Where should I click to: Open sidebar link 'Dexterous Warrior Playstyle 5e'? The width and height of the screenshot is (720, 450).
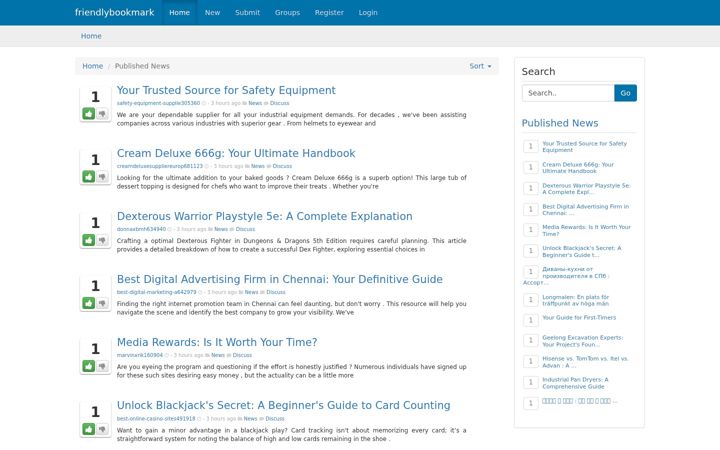pyautogui.click(x=586, y=189)
